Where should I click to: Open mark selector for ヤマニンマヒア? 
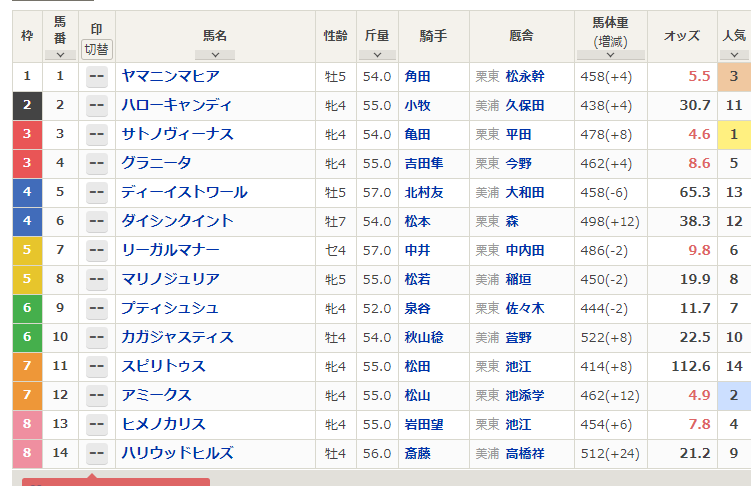pos(97,77)
